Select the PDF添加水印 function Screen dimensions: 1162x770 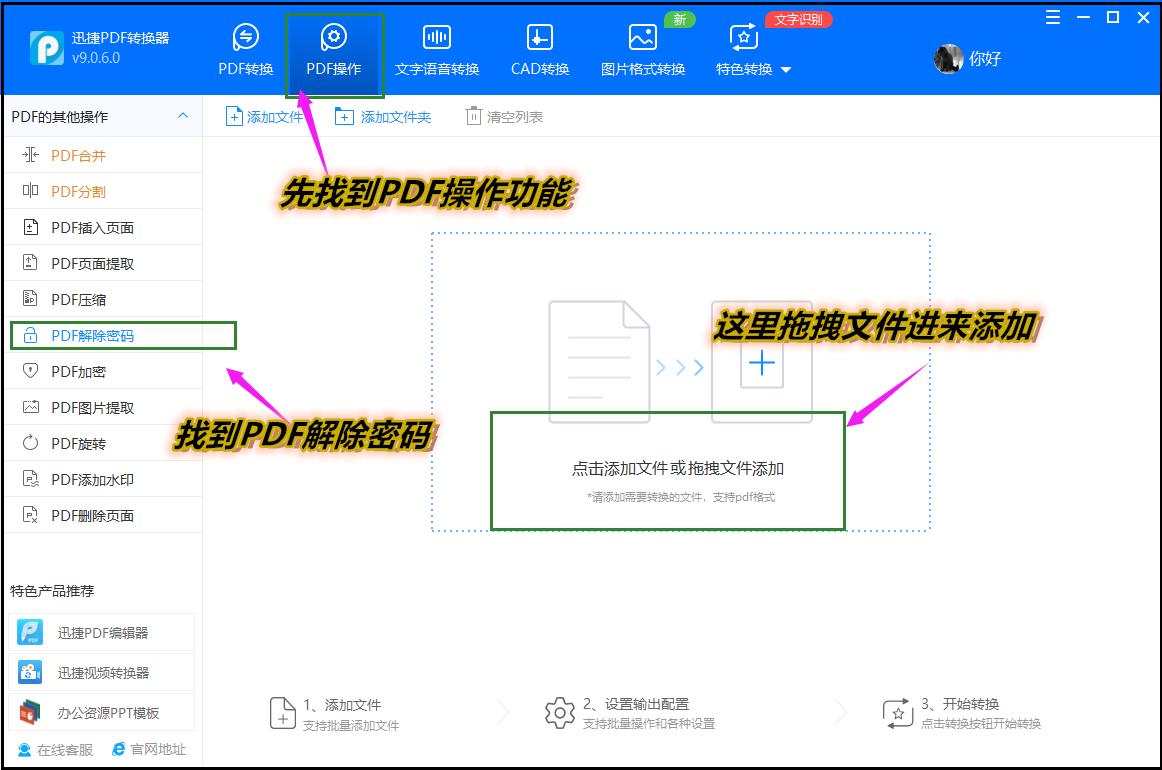coord(80,479)
